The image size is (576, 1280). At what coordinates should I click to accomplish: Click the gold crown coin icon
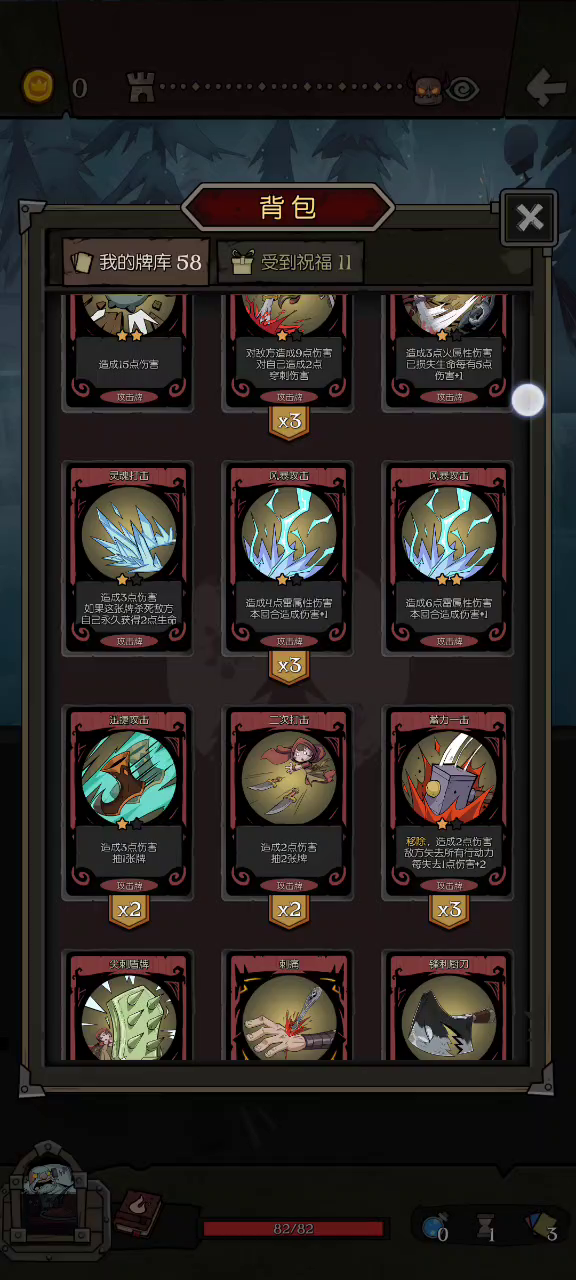click(39, 87)
